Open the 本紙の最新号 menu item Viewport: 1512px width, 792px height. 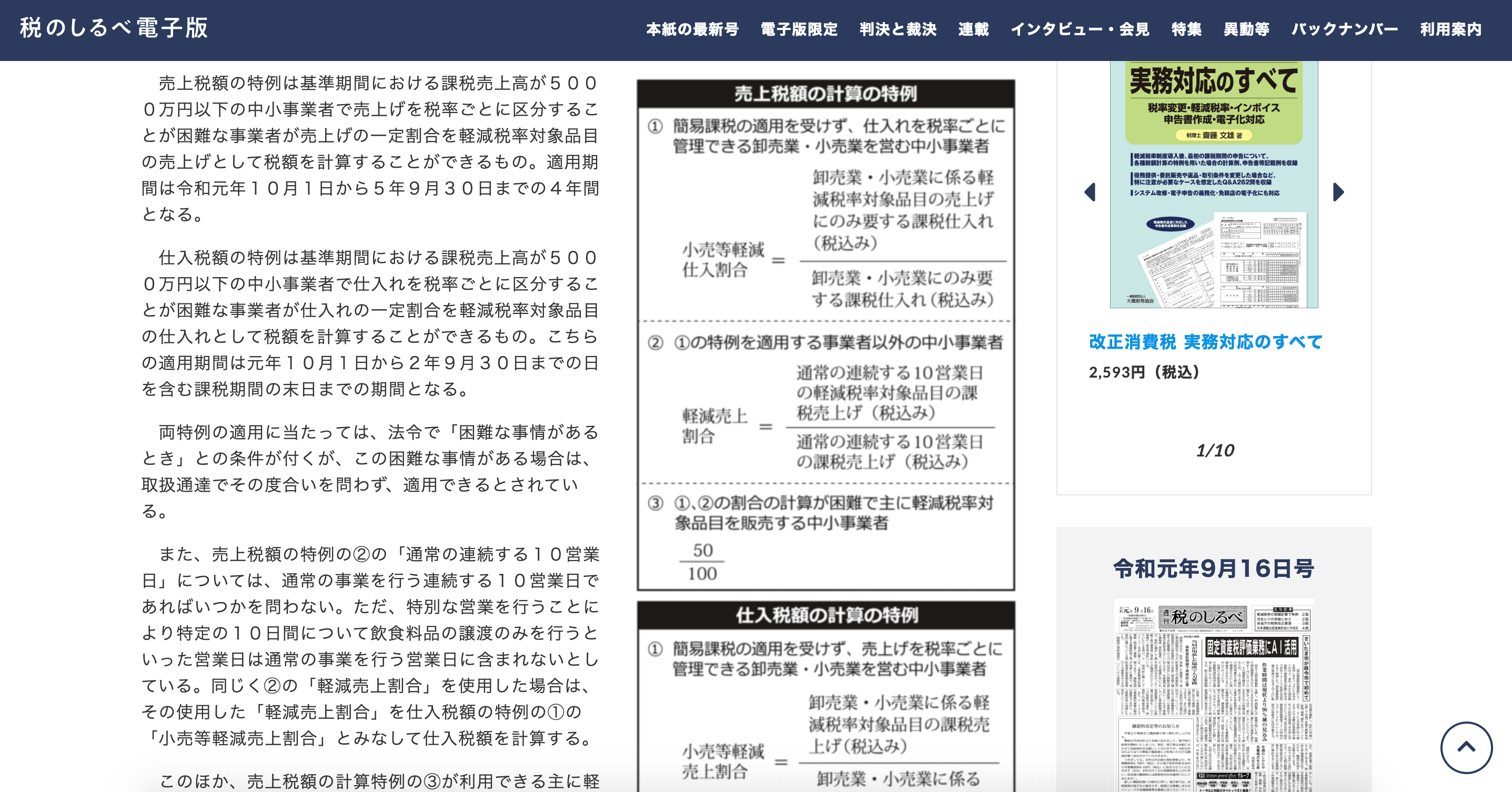(x=692, y=29)
